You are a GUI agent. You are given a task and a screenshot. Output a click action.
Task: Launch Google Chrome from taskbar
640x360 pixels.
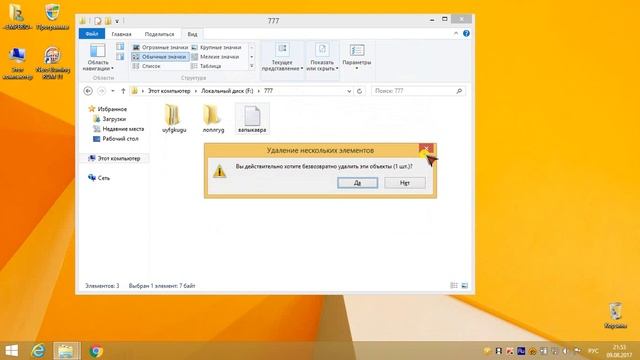coord(96,351)
